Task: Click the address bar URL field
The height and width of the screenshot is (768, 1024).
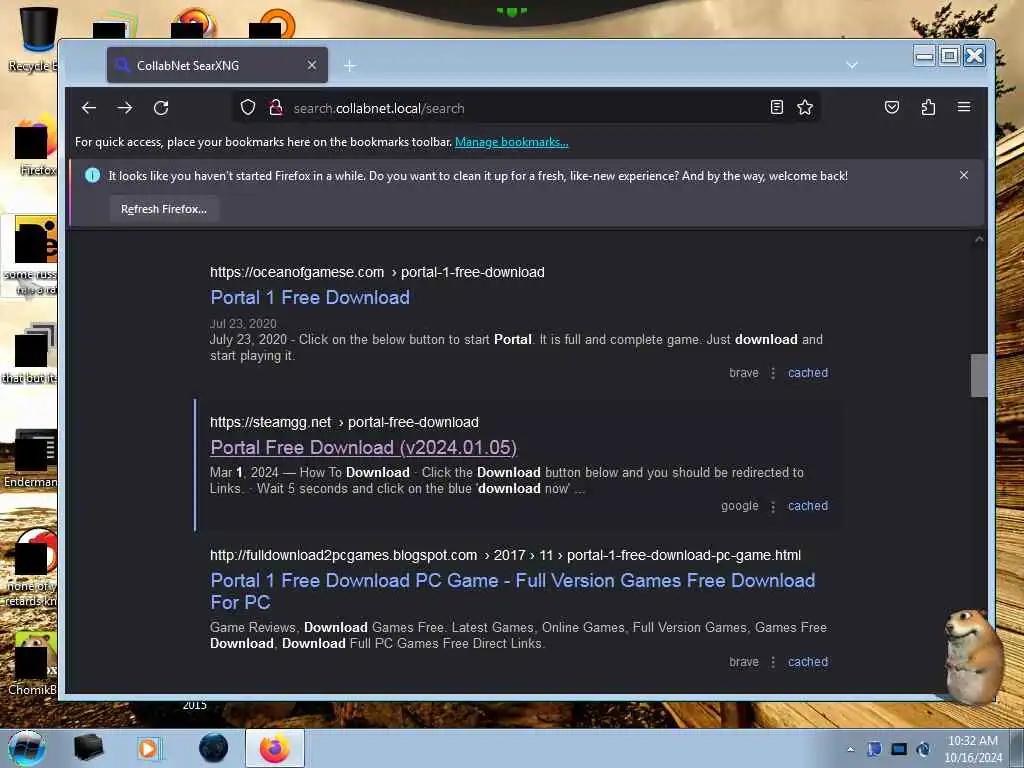Action: click(526, 108)
